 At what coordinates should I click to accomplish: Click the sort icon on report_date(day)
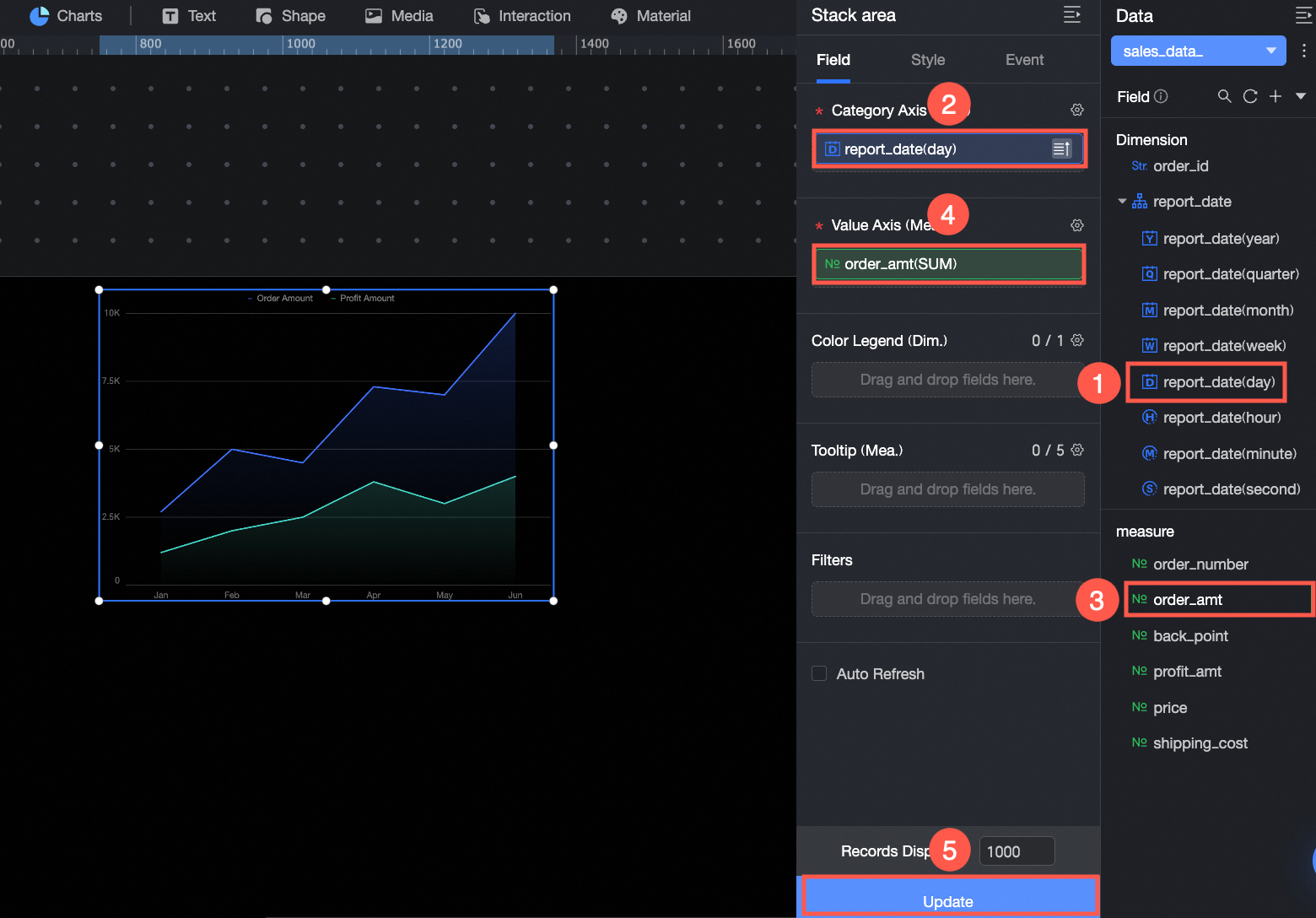1061,148
